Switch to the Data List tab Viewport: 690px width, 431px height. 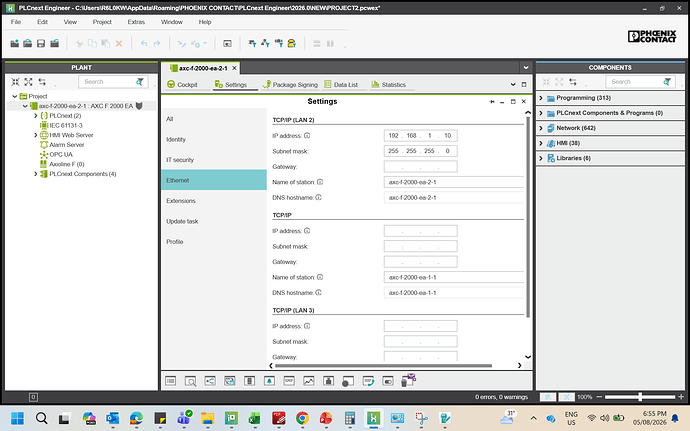tap(341, 85)
